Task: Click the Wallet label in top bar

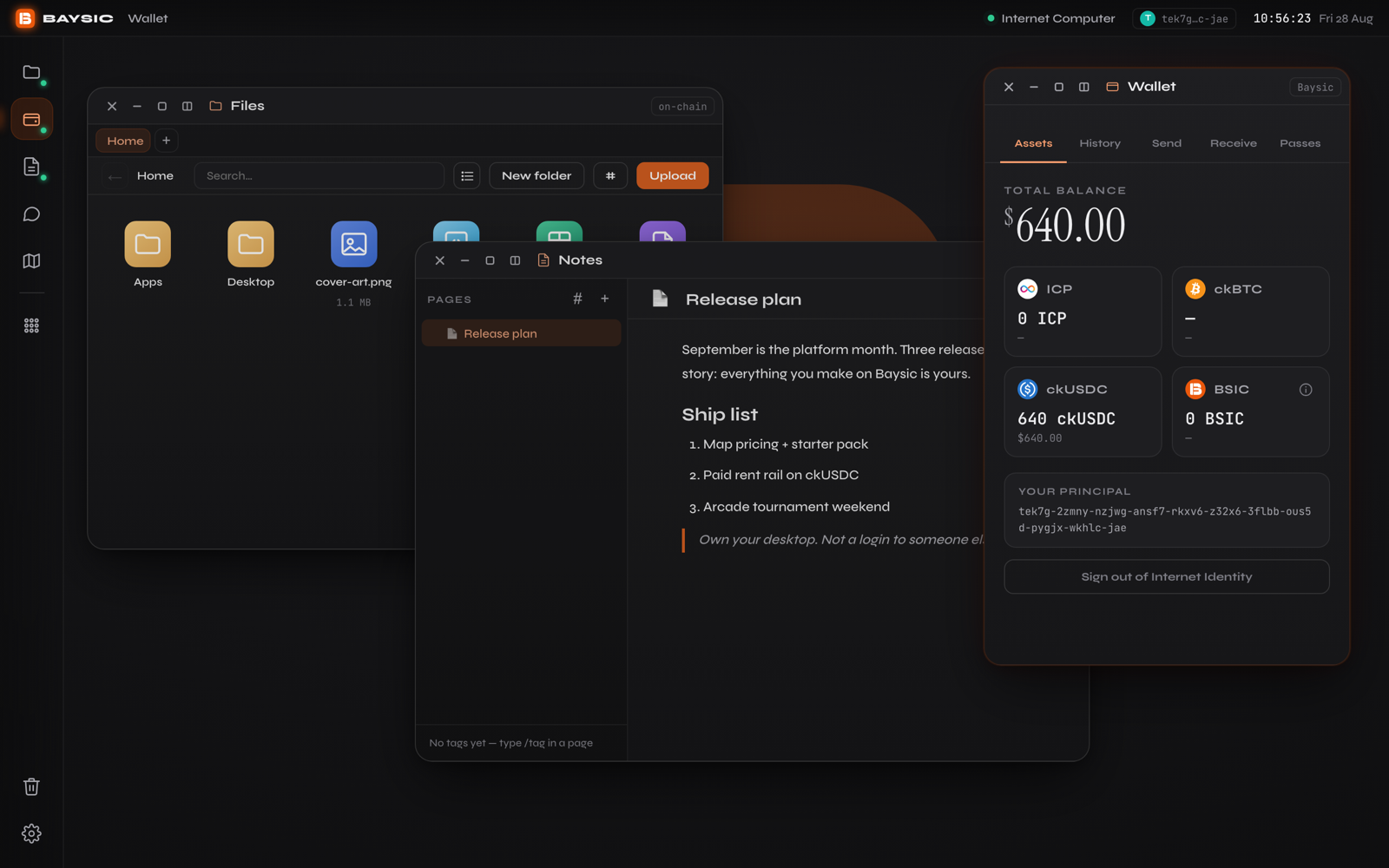Action: coord(148,18)
